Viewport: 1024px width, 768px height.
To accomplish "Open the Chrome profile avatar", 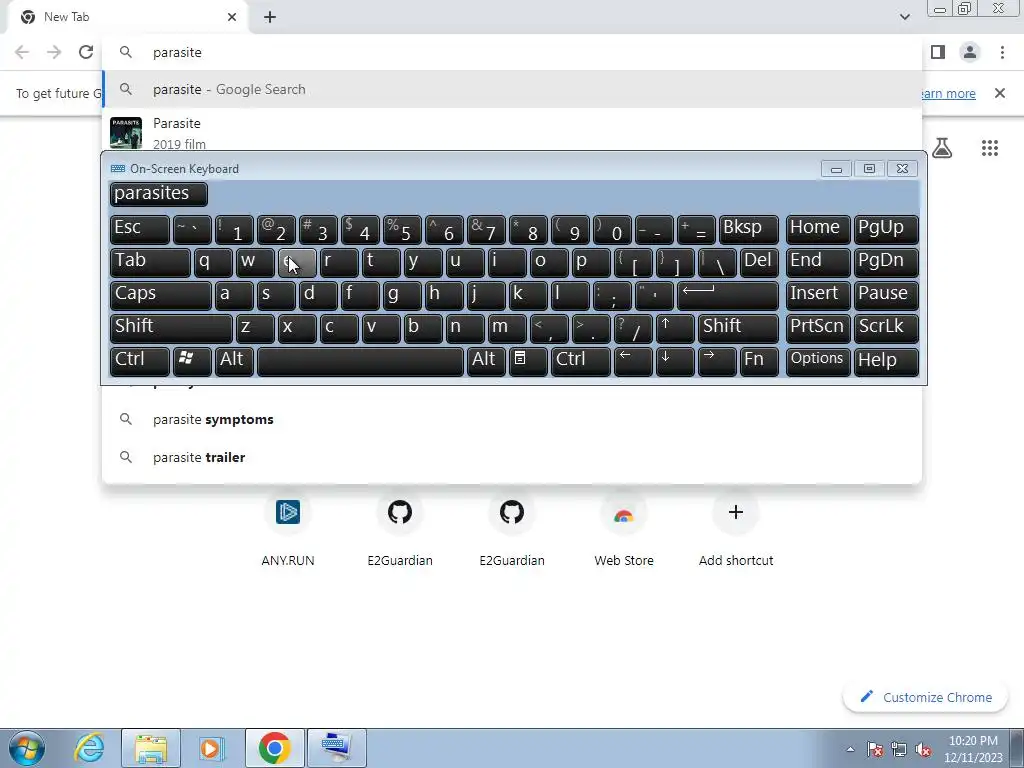I will [x=970, y=52].
